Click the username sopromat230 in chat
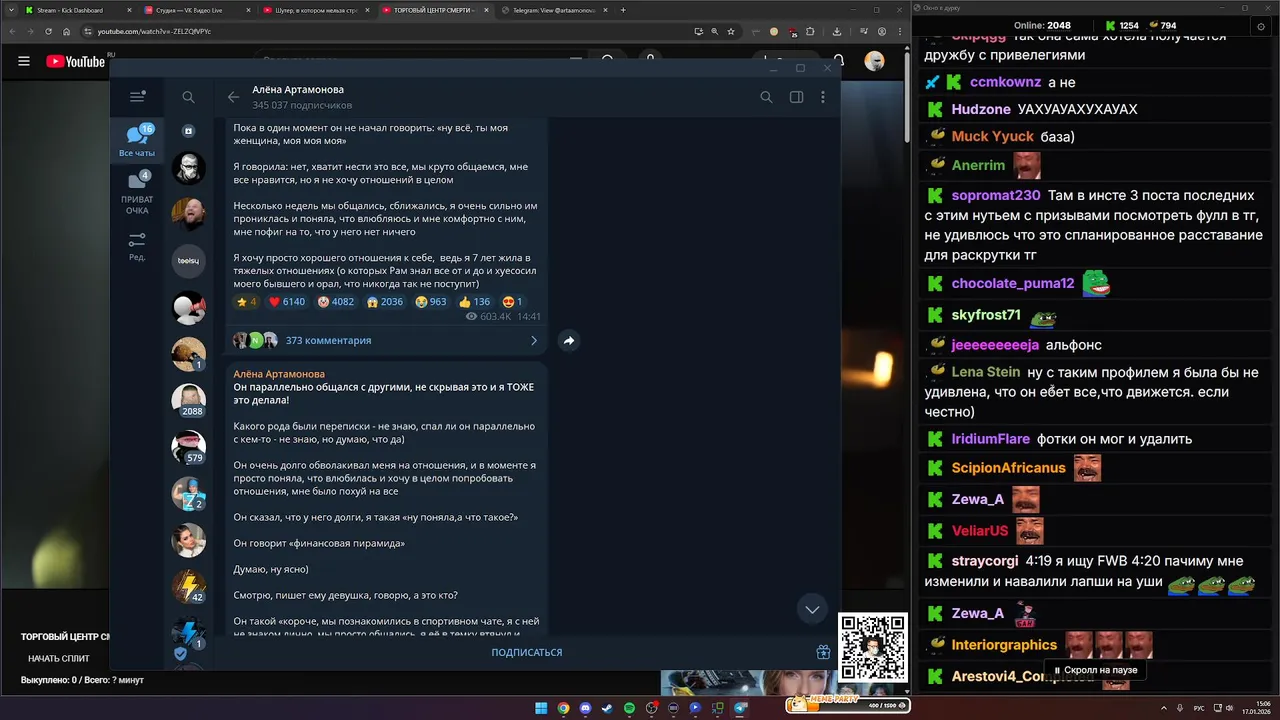This screenshot has height=720, width=1280. [996, 196]
